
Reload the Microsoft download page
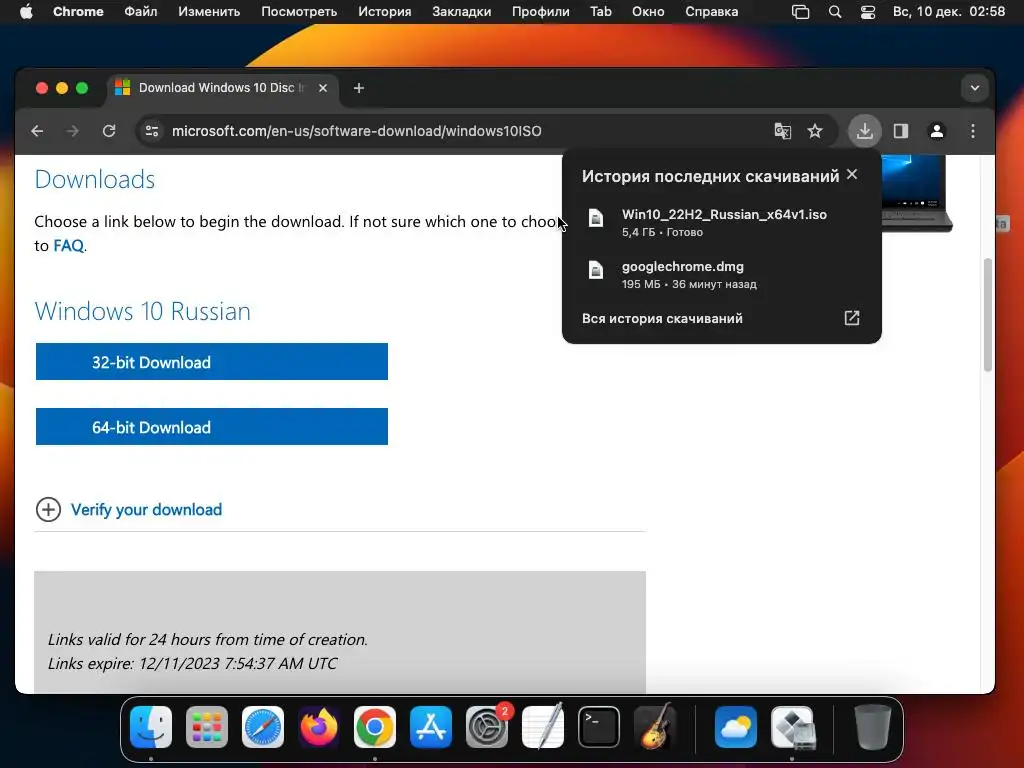[109, 131]
